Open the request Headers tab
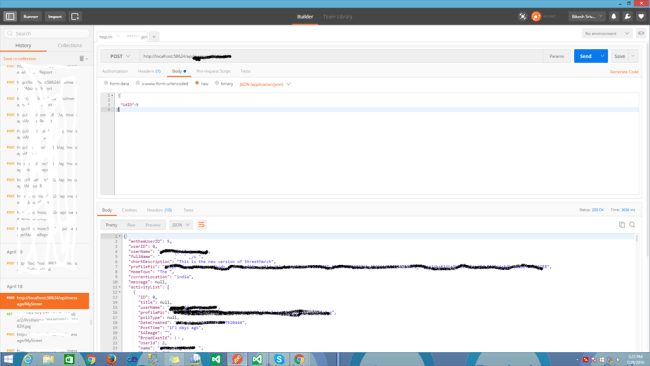The image size is (650, 366). [149, 71]
